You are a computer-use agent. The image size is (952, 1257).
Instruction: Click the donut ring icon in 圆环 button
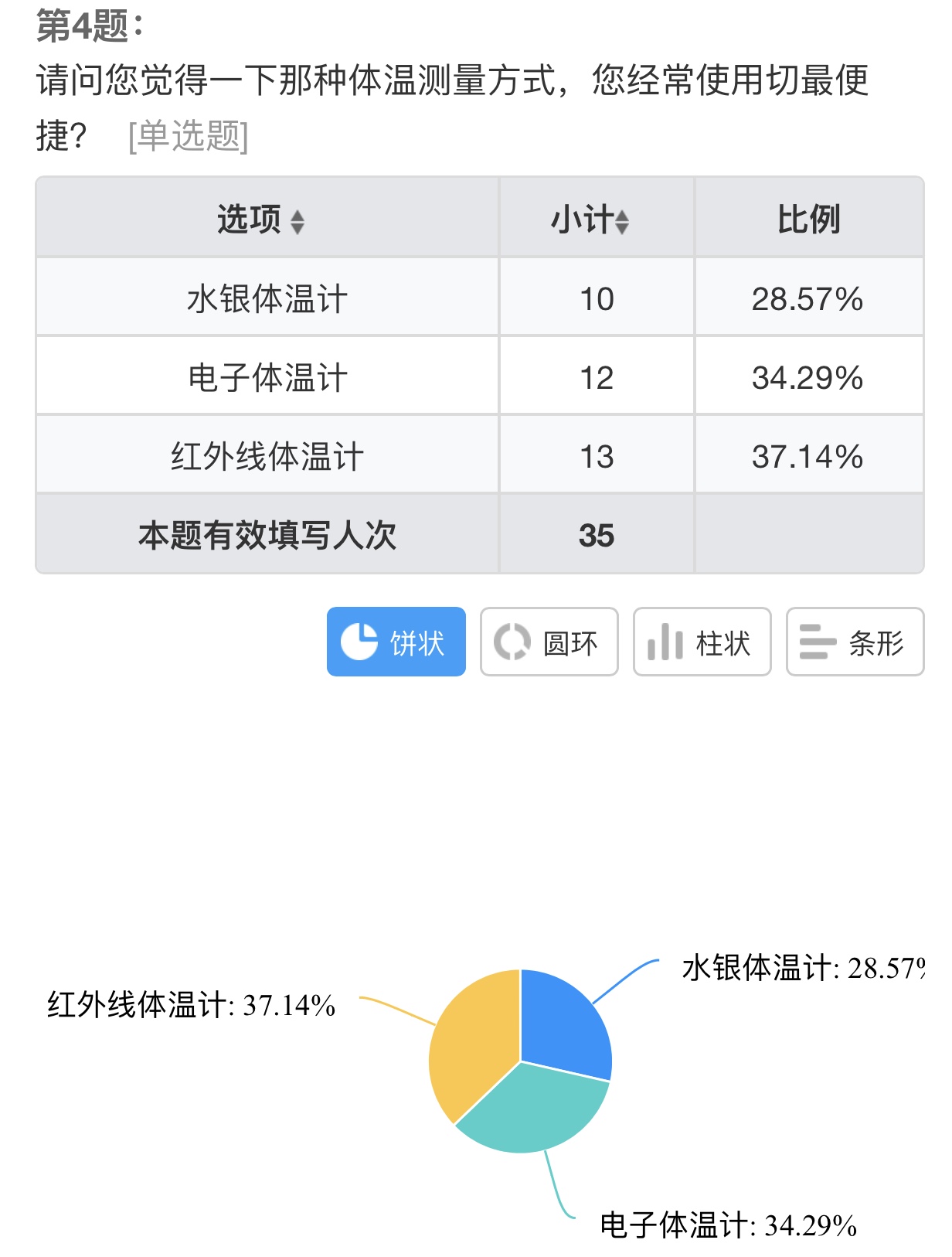512,642
